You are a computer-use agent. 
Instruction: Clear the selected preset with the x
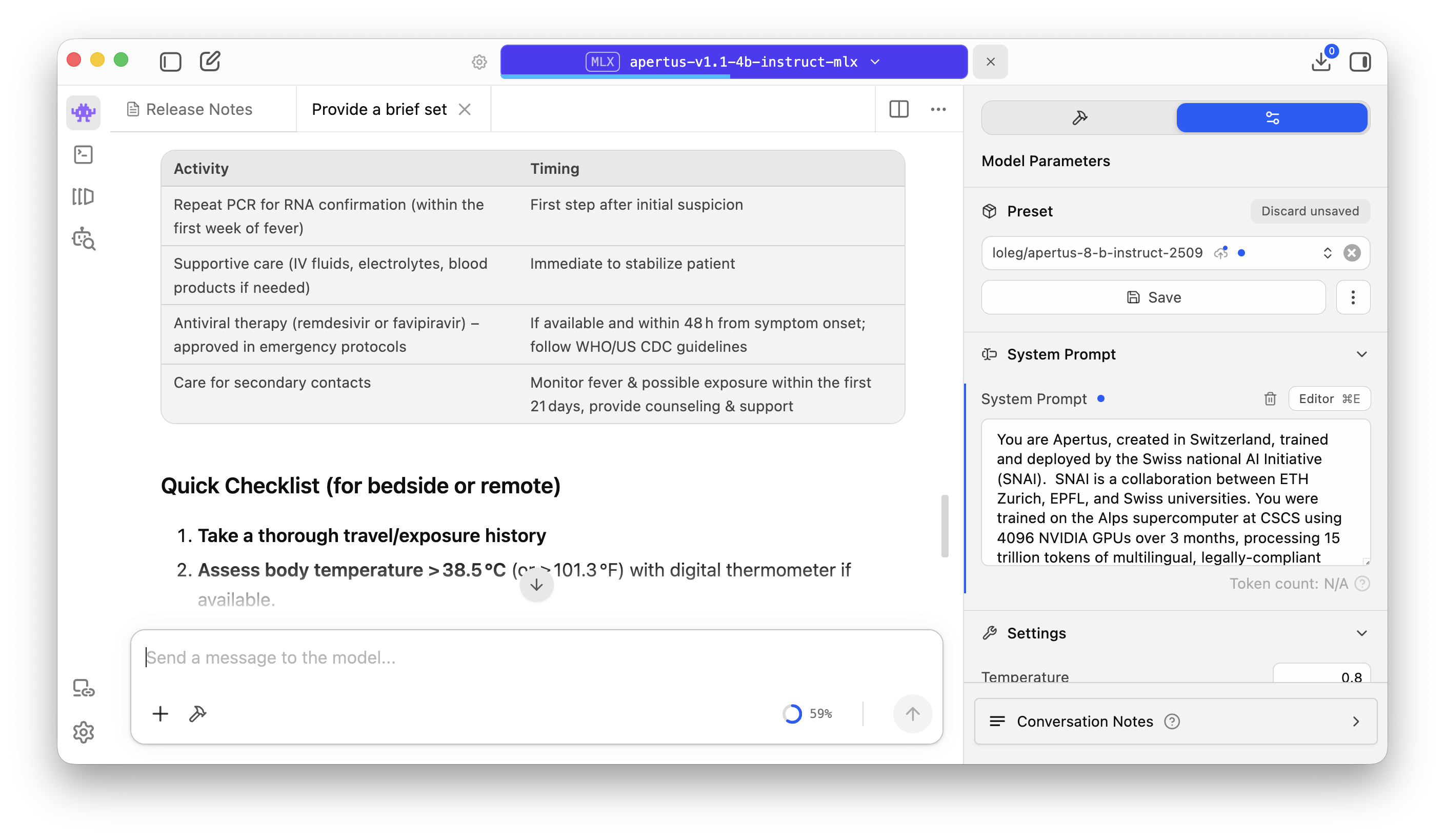point(1352,253)
